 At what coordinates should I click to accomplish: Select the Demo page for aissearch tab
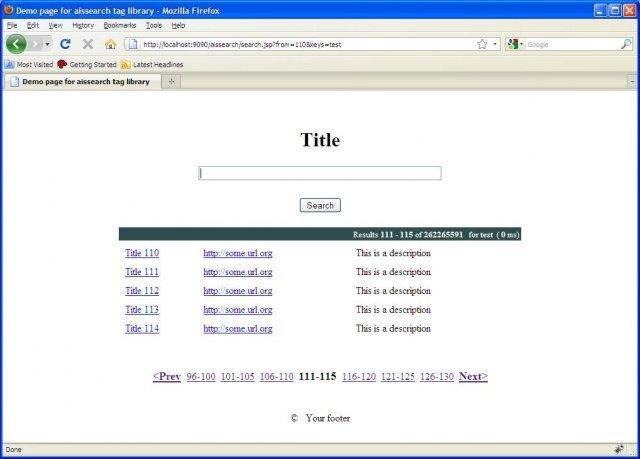81,82
